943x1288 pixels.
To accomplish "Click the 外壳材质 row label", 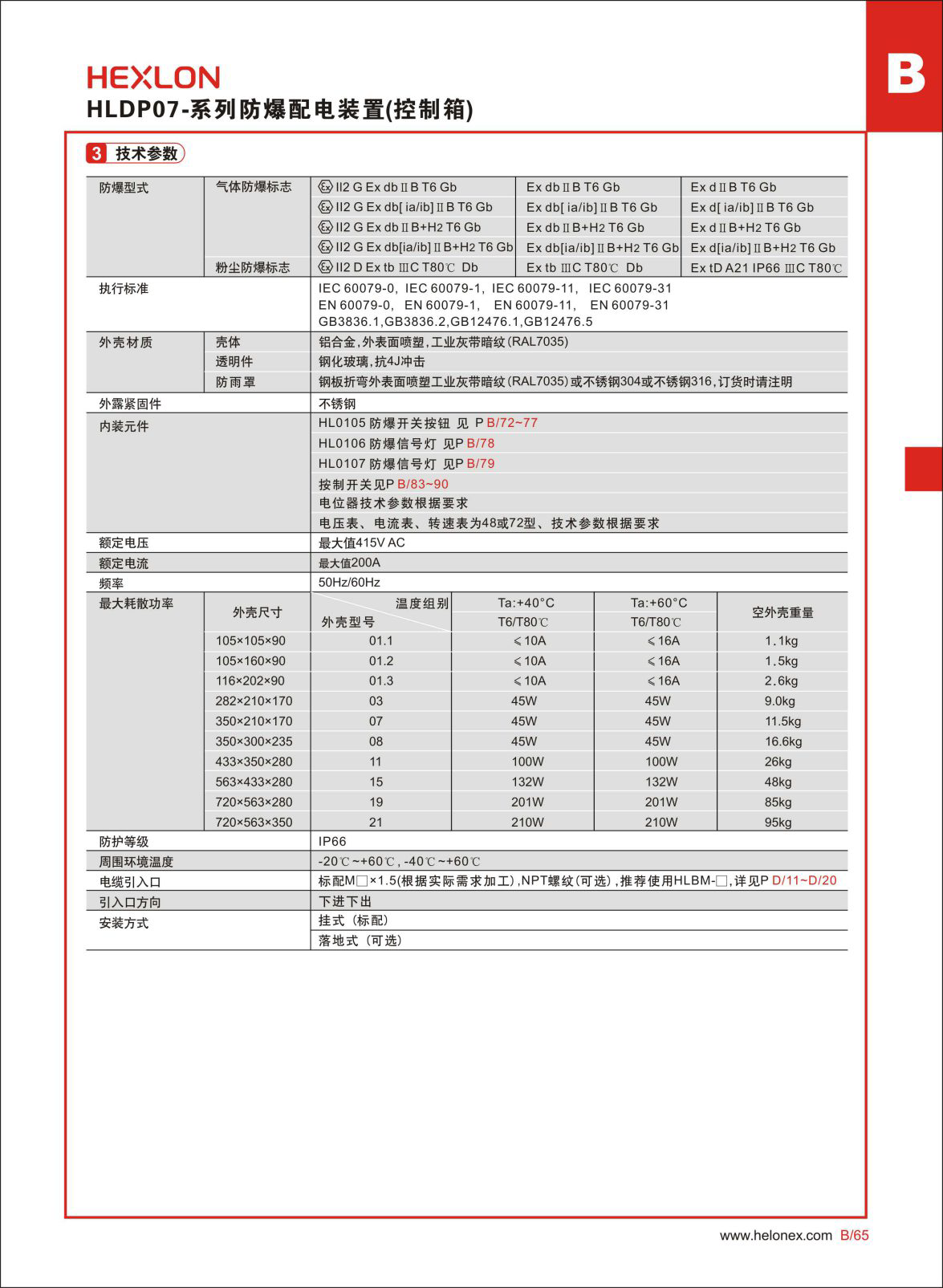I will [126, 343].
